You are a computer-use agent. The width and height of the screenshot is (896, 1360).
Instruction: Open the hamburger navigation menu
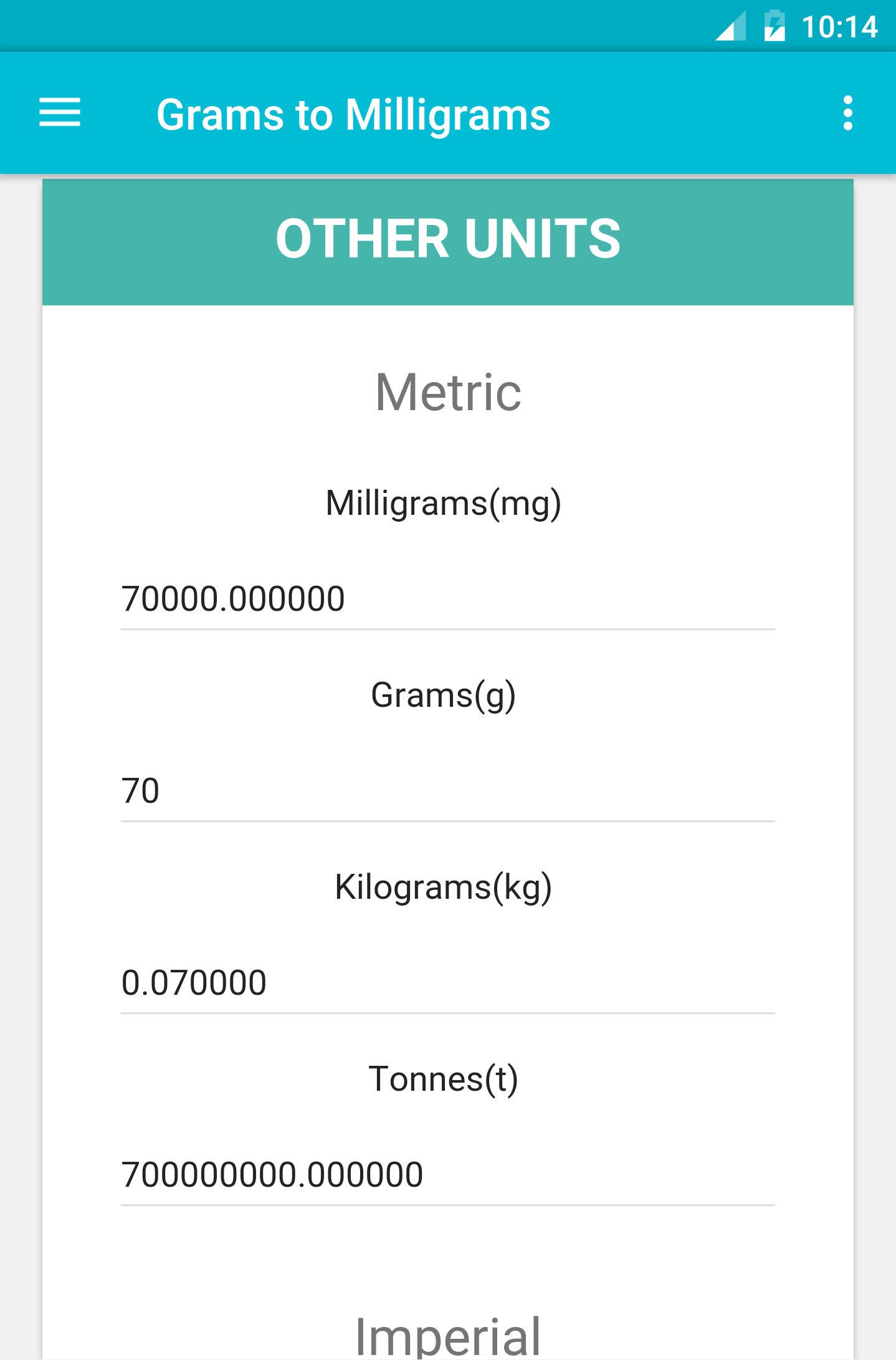click(60, 113)
